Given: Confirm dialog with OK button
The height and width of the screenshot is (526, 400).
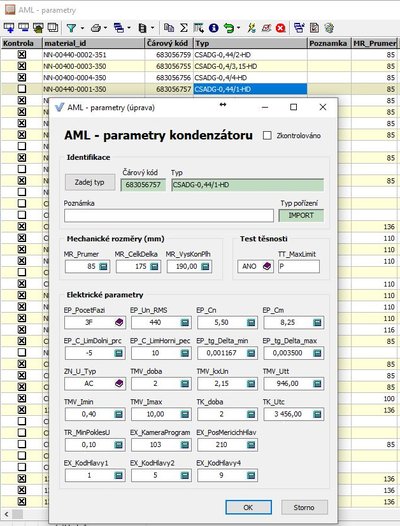Looking at the screenshot, I should point(248,507).
